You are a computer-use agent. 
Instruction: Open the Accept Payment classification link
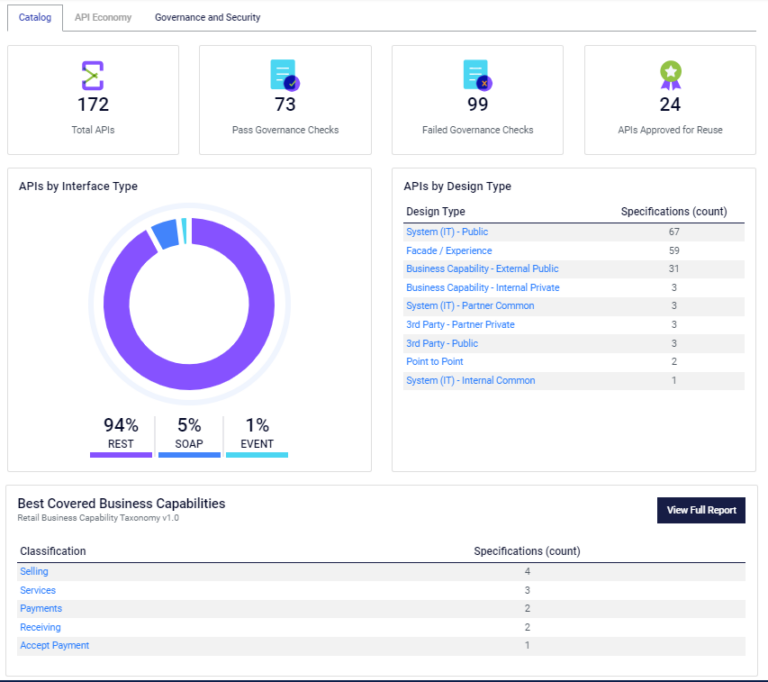pyautogui.click(x=54, y=645)
